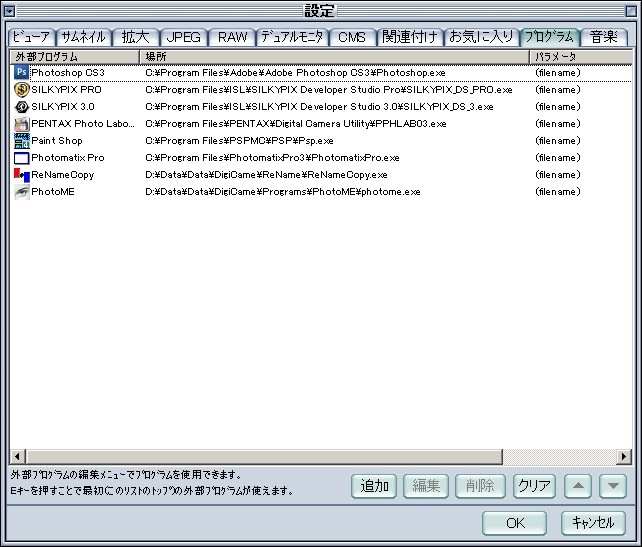Click the disabled 編集 button
This screenshot has height=547, width=642.
pos(426,486)
